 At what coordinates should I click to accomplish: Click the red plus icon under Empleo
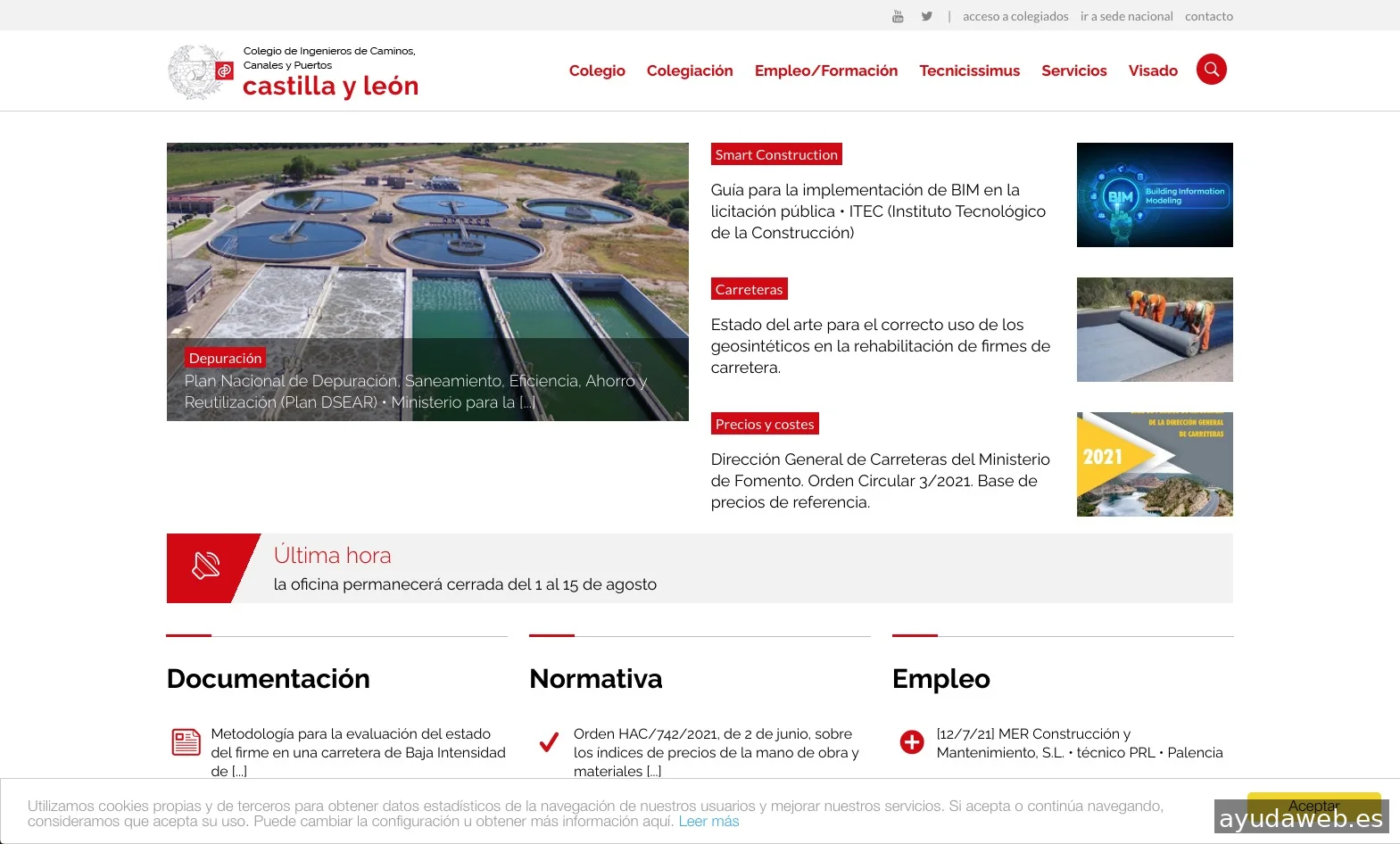click(912, 741)
